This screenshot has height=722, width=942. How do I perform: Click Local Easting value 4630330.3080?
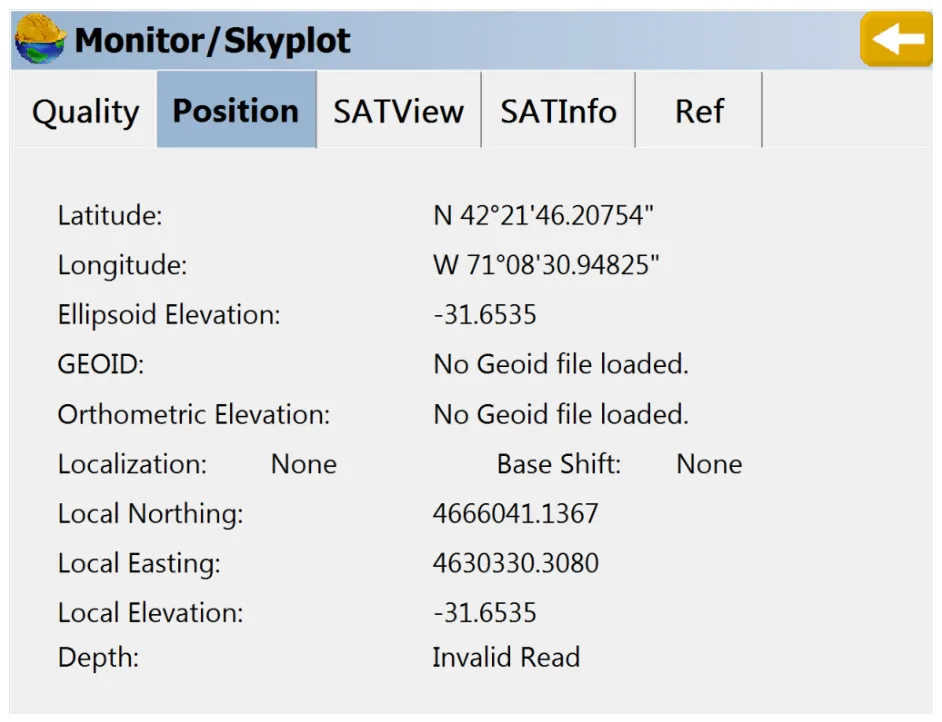[515, 563]
